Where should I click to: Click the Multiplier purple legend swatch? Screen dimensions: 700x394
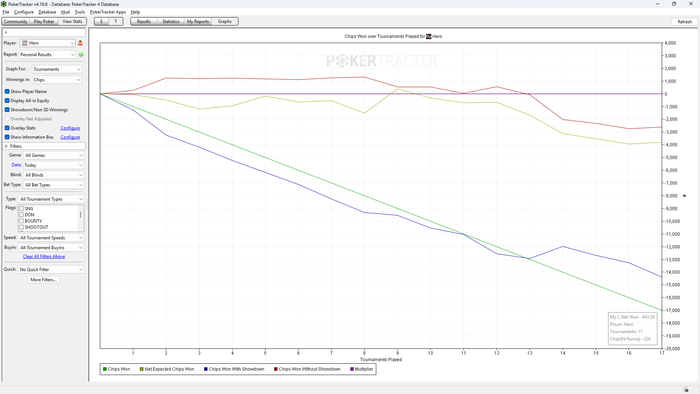tap(352, 369)
